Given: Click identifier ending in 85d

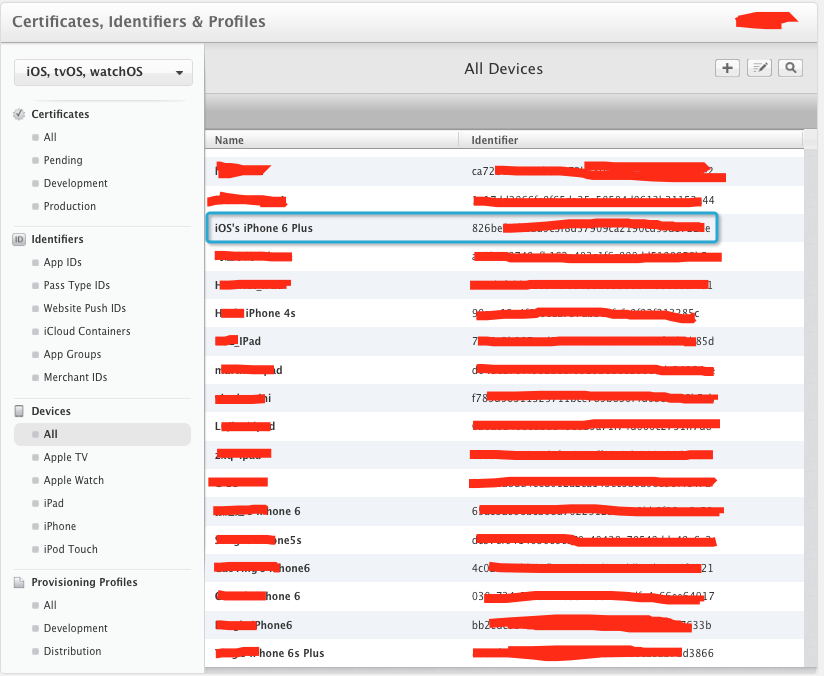Looking at the screenshot, I should point(593,342).
